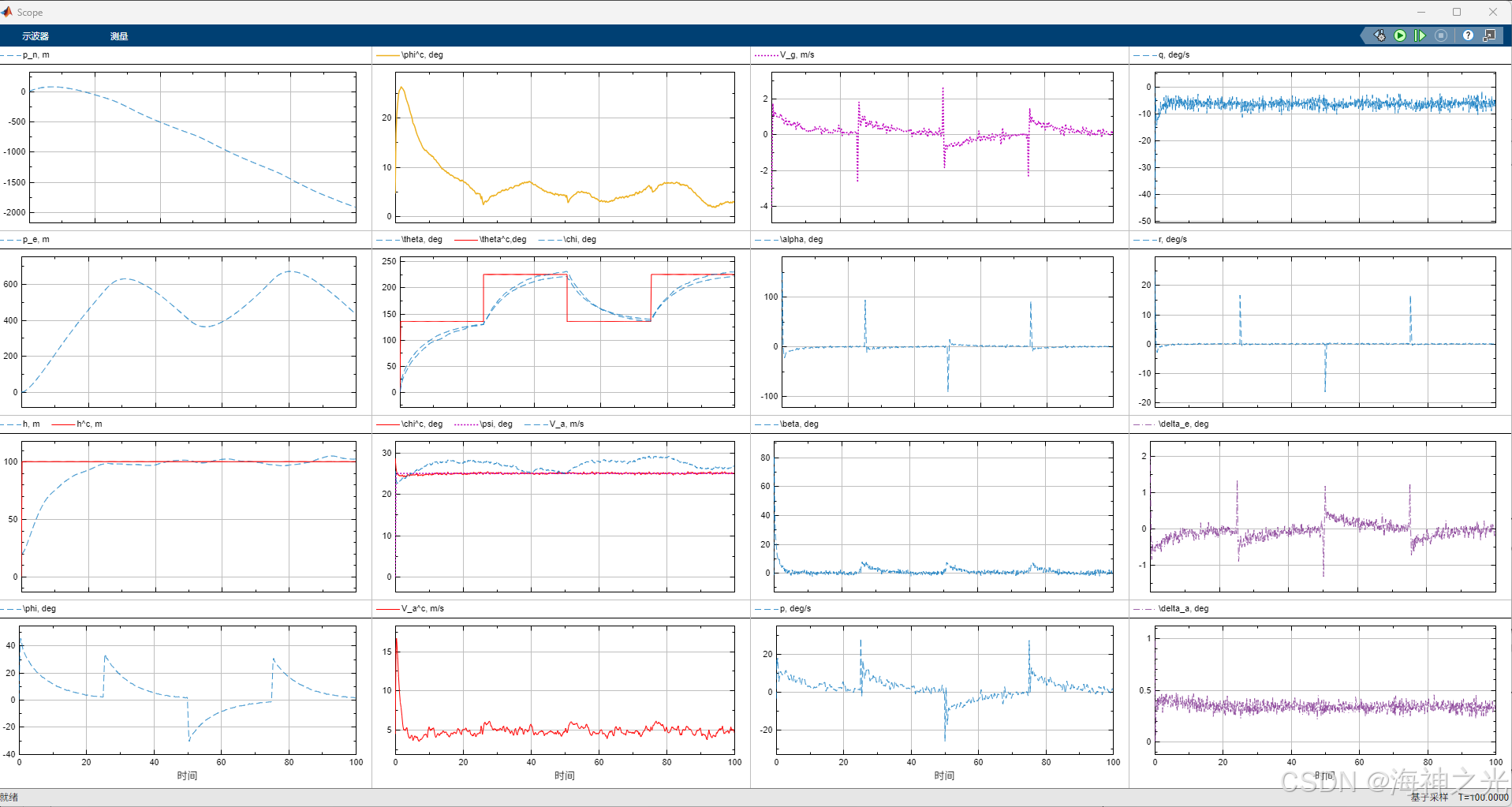Click the MATLAB logo in title bar
This screenshot has width=1512, height=807.
tap(7, 12)
